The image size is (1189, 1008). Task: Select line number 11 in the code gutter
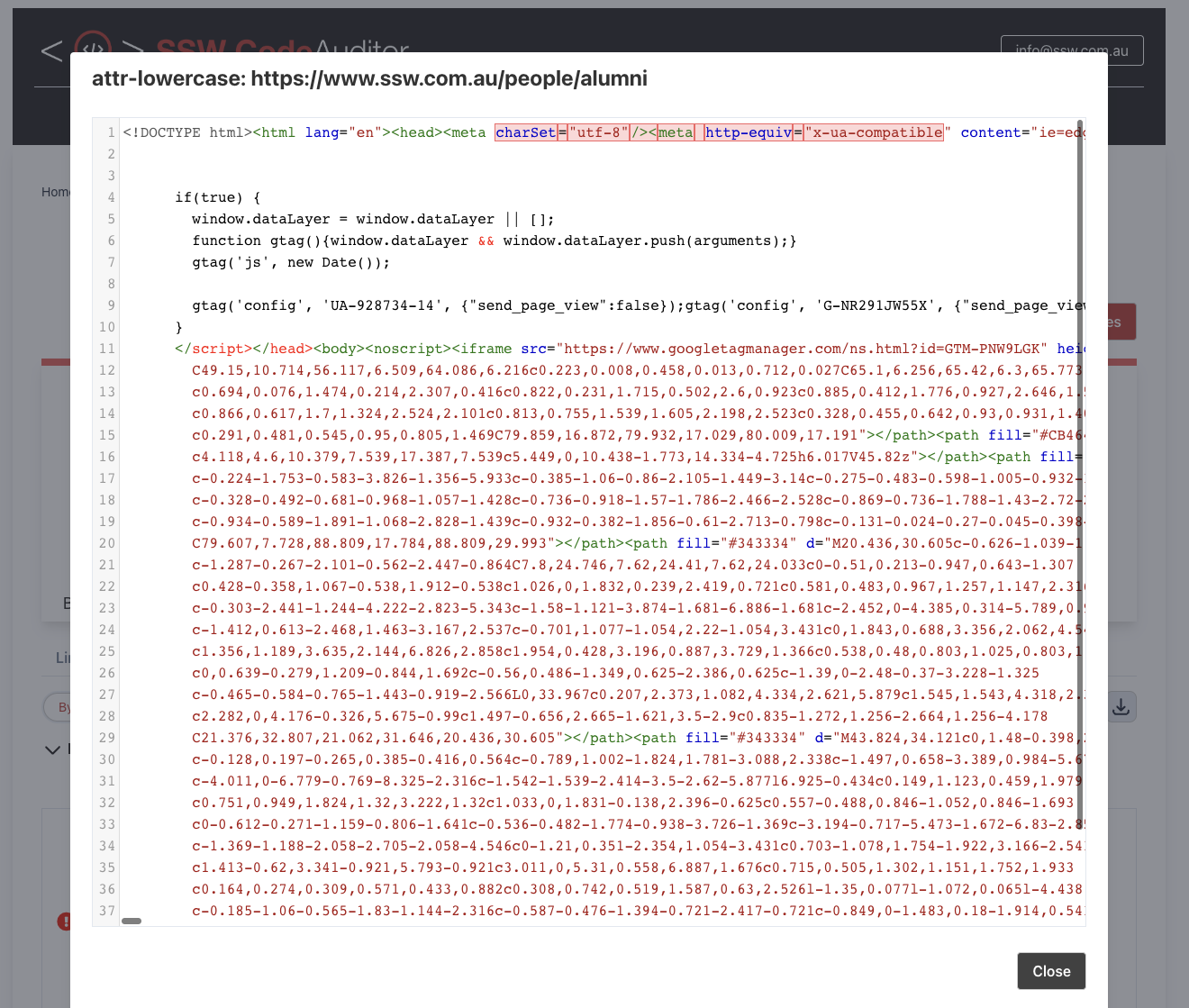106,349
